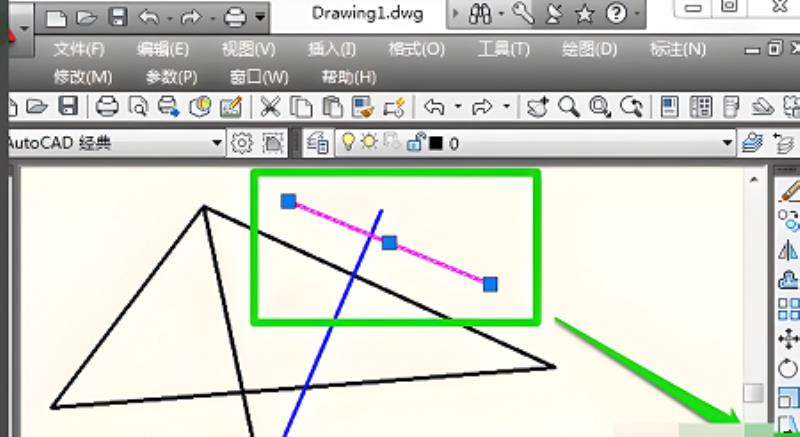Image resolution: width=800 pixels, height=437 pixels.
Task: Click Plot printer icon in Standard toolbar
Action: pyautogui.click(x=107, y=107)
